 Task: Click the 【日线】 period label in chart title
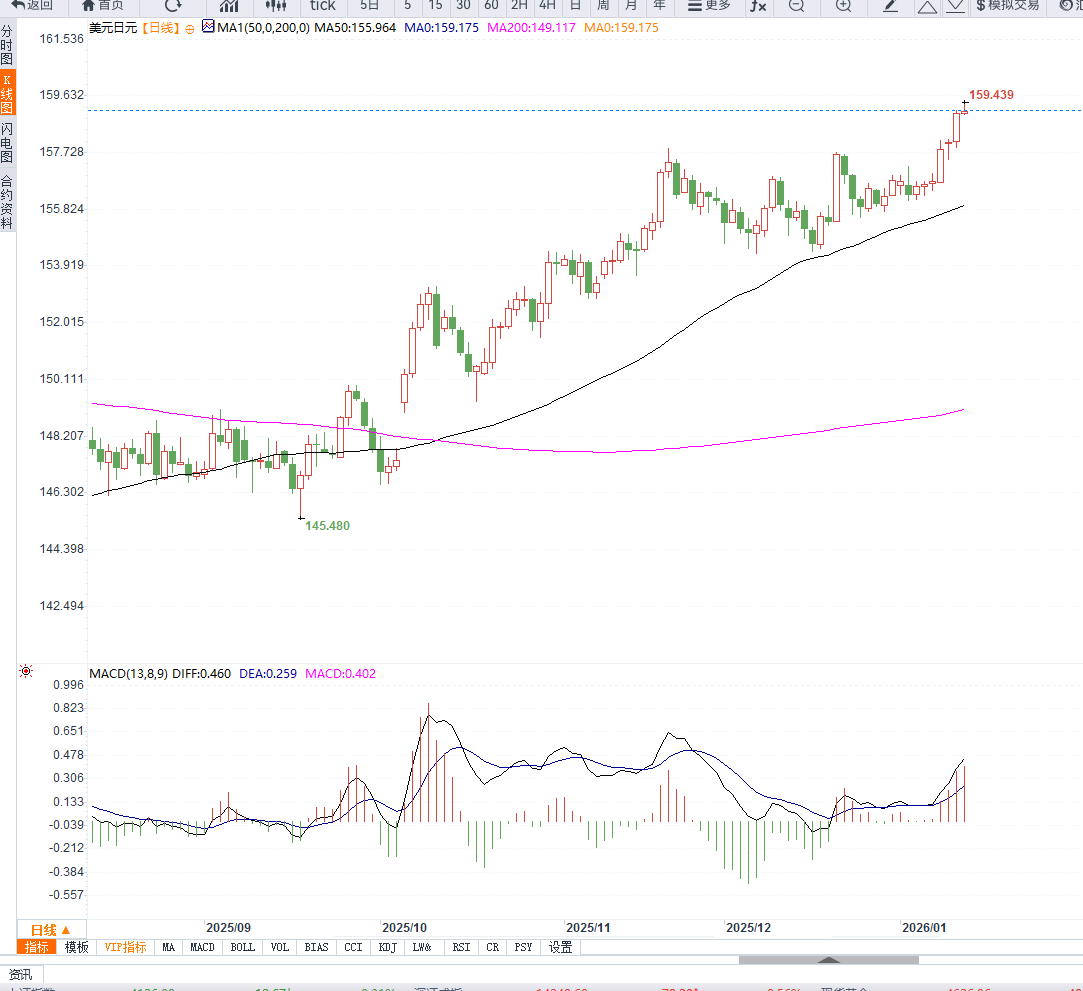160,28
